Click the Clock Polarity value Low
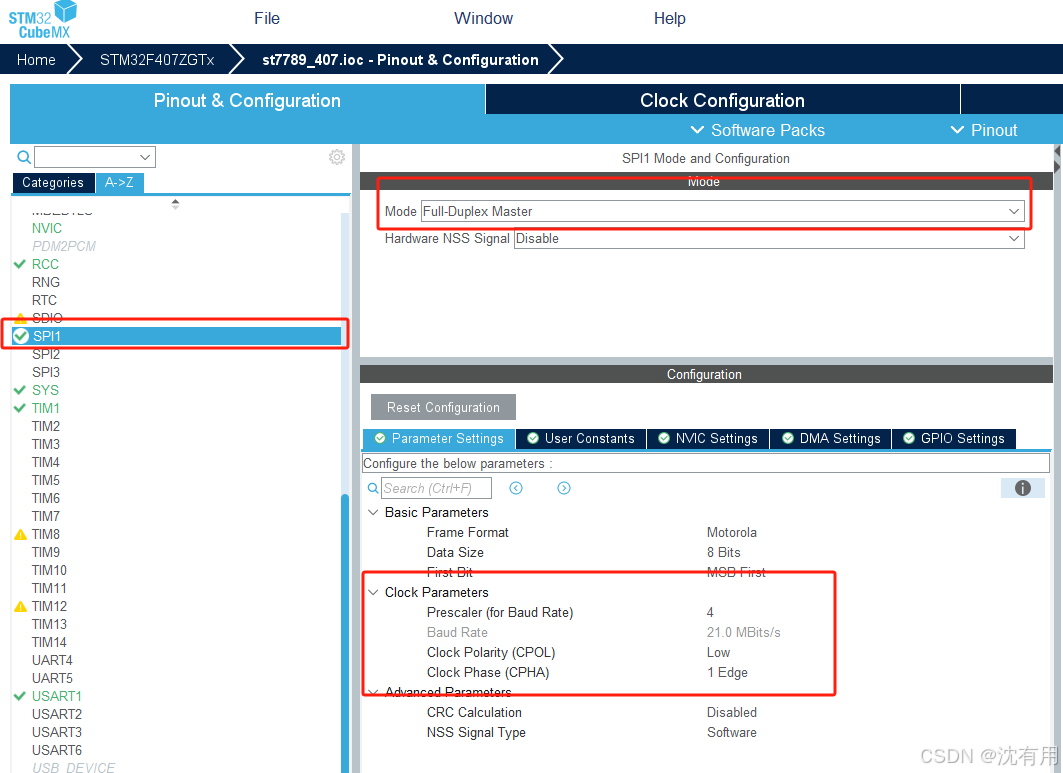Screen dimensions: 1063x773 pyautogui.click(x=719, y=652)
